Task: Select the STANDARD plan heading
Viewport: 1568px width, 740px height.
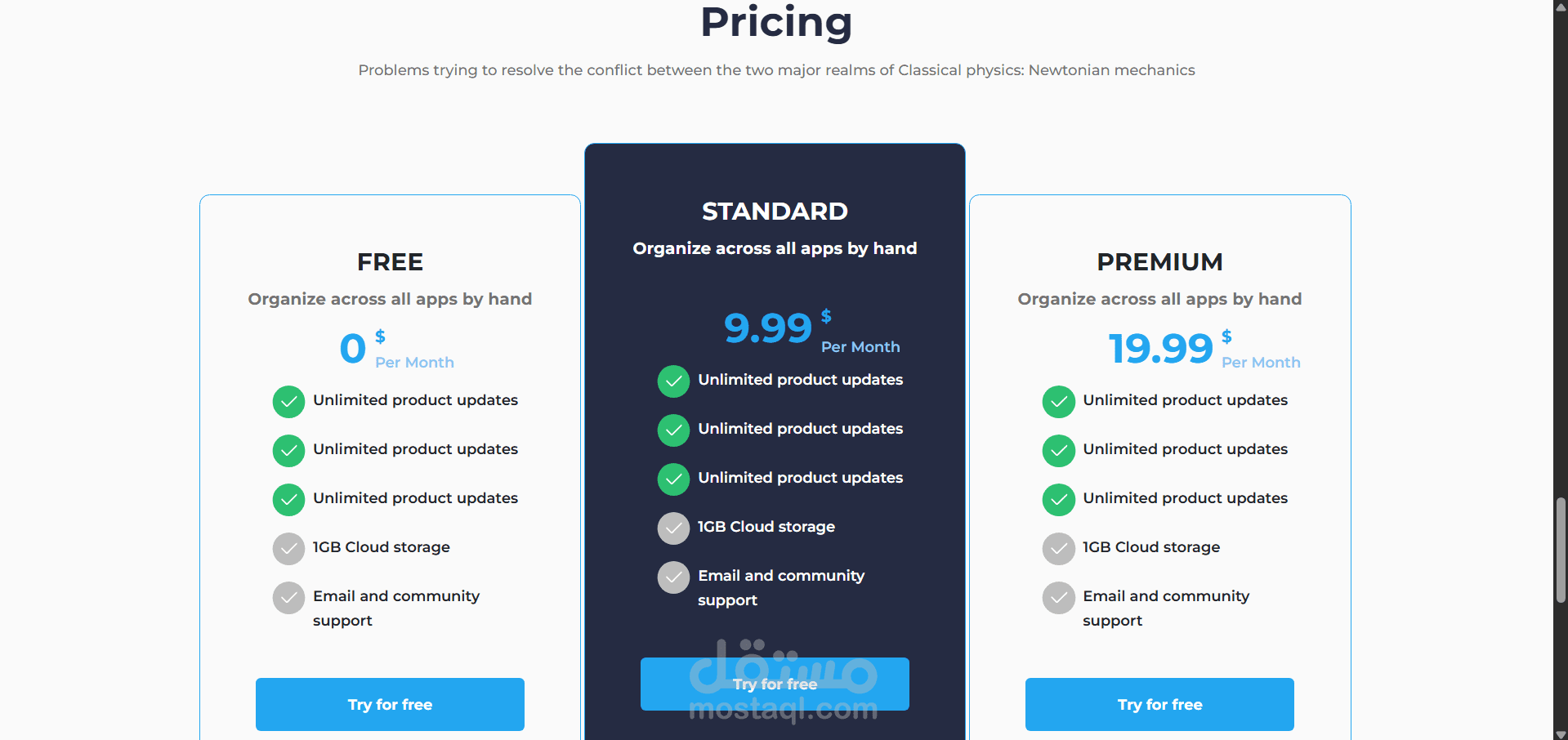Action: [x=775, y=212]
